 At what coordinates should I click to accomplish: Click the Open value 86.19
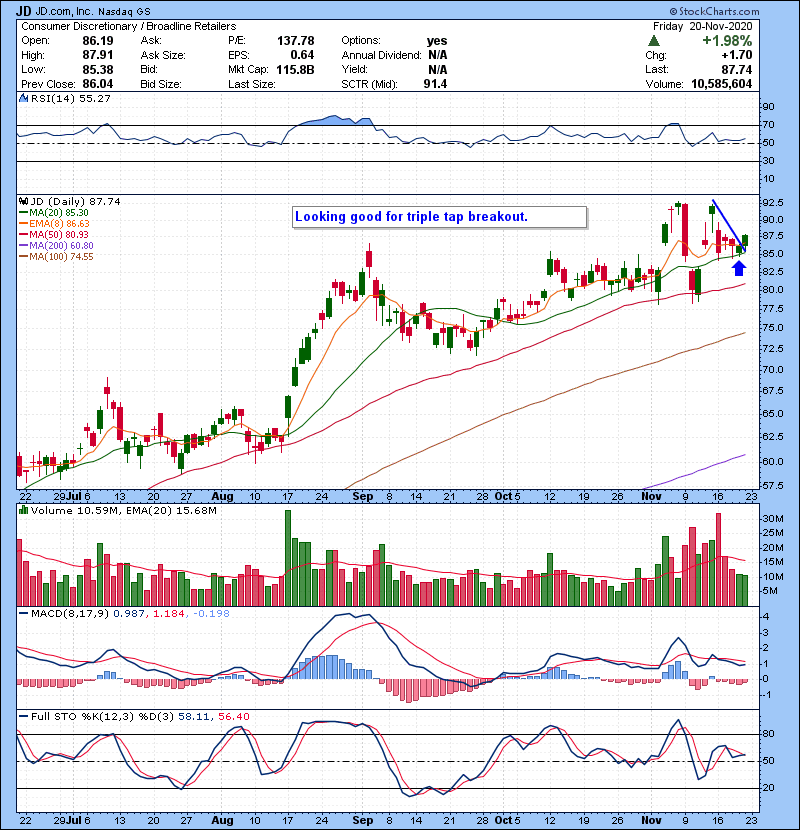click(98, 41)
